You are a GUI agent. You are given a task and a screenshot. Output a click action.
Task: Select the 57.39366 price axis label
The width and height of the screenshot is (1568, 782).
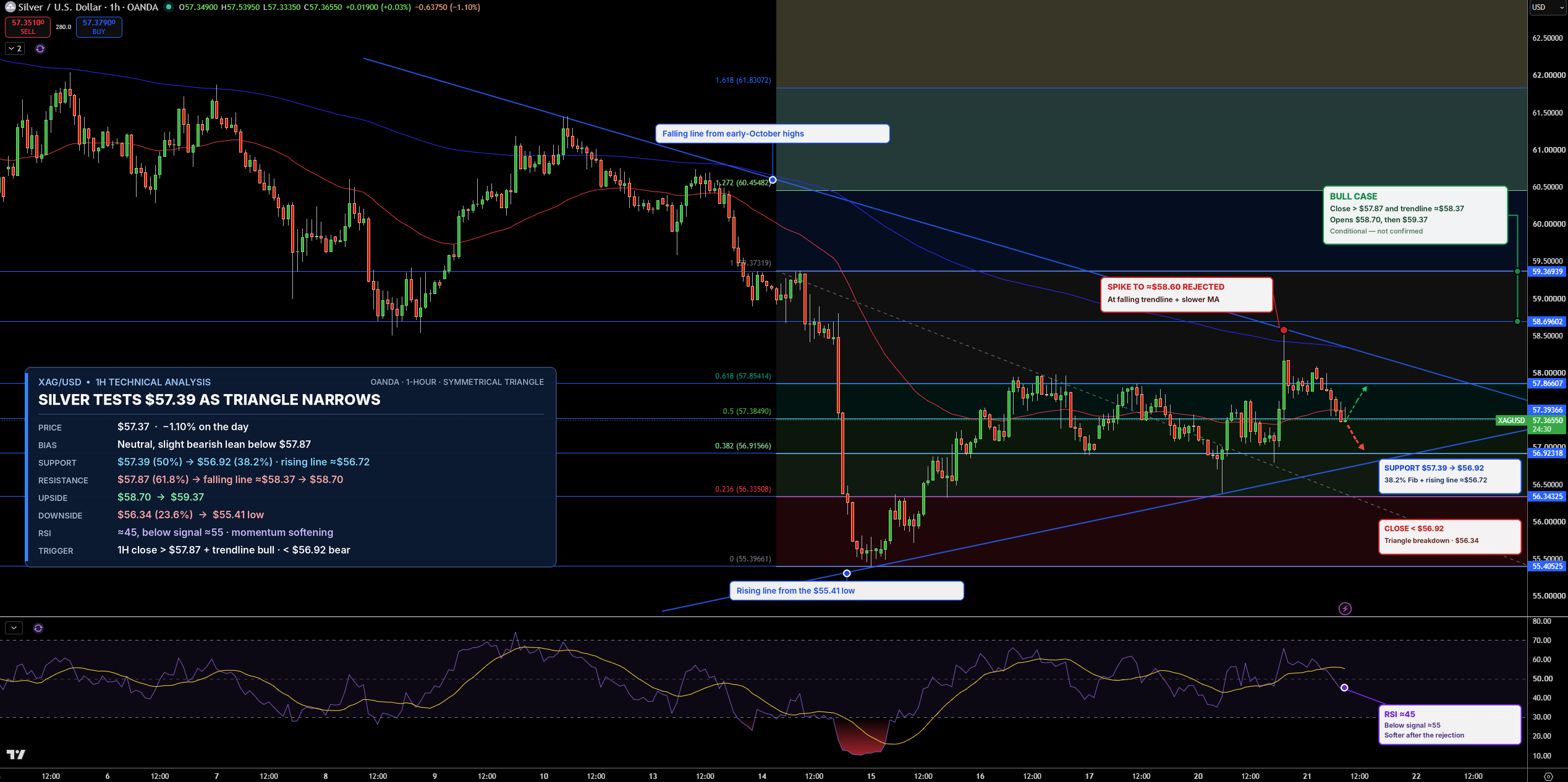click(x=1548, y=410)
